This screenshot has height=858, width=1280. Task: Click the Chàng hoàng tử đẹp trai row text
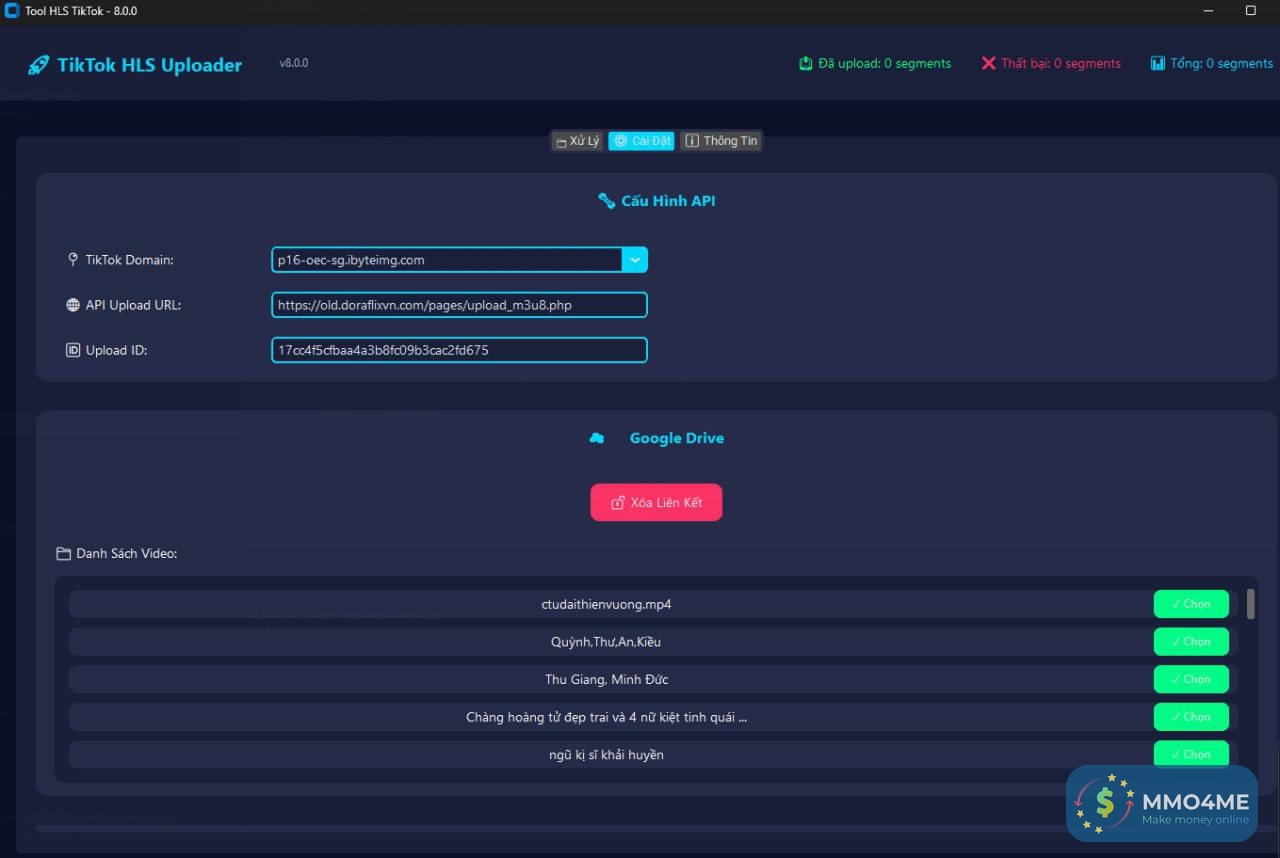pyautogui.click(x=606, y=717)
